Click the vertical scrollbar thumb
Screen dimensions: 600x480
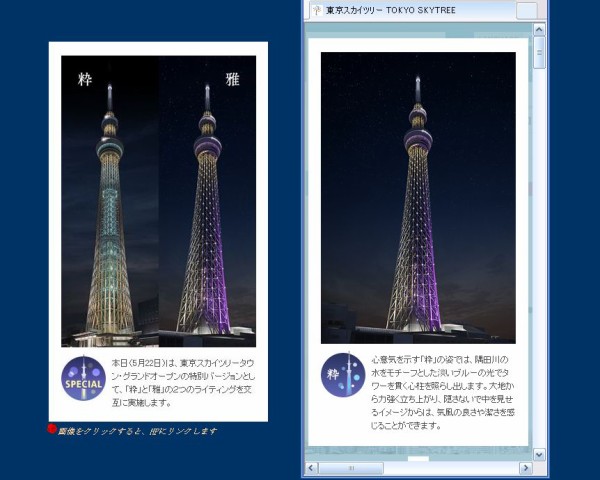[x=539, y=52]
